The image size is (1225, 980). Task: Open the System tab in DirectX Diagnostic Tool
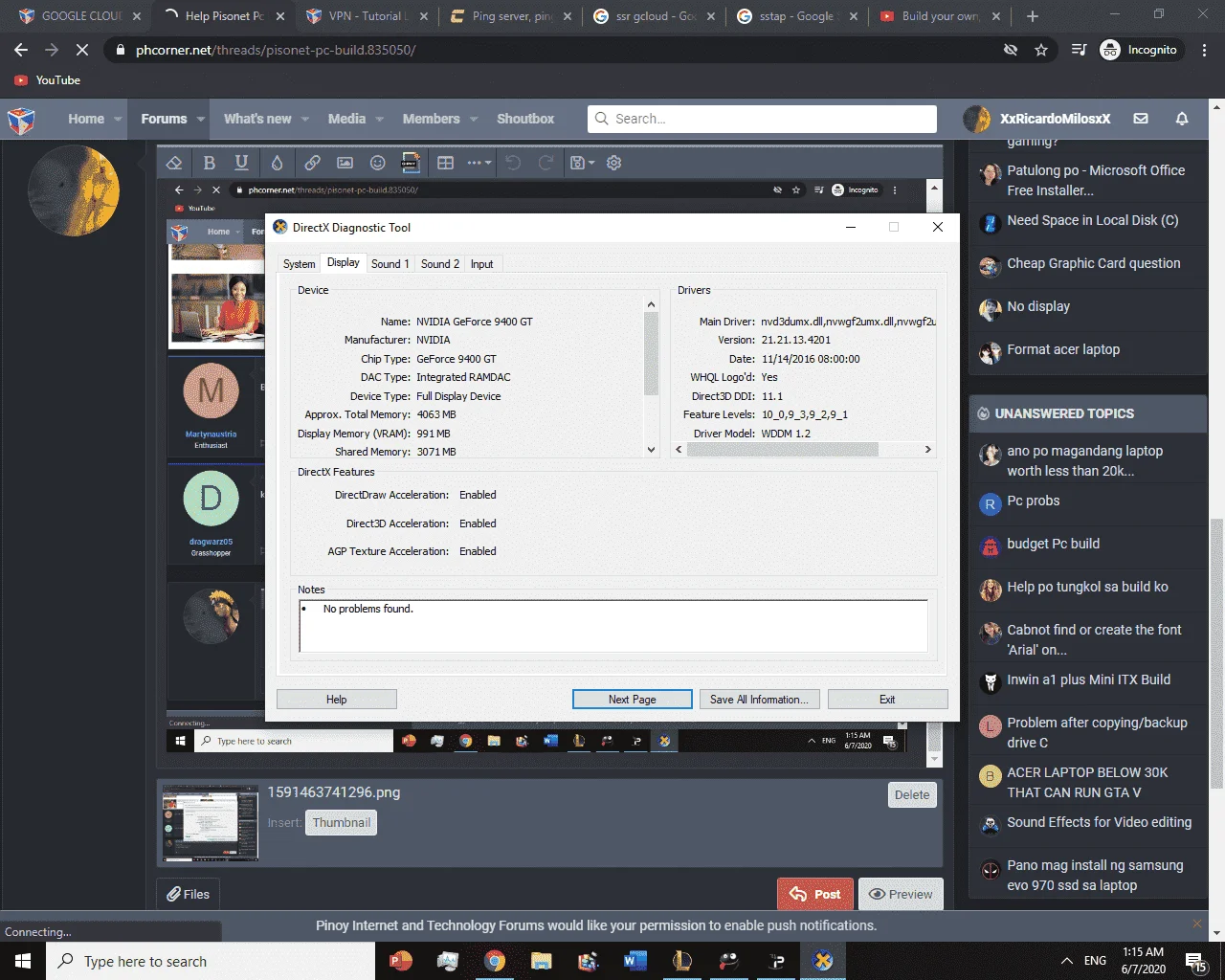click(299, 264)
